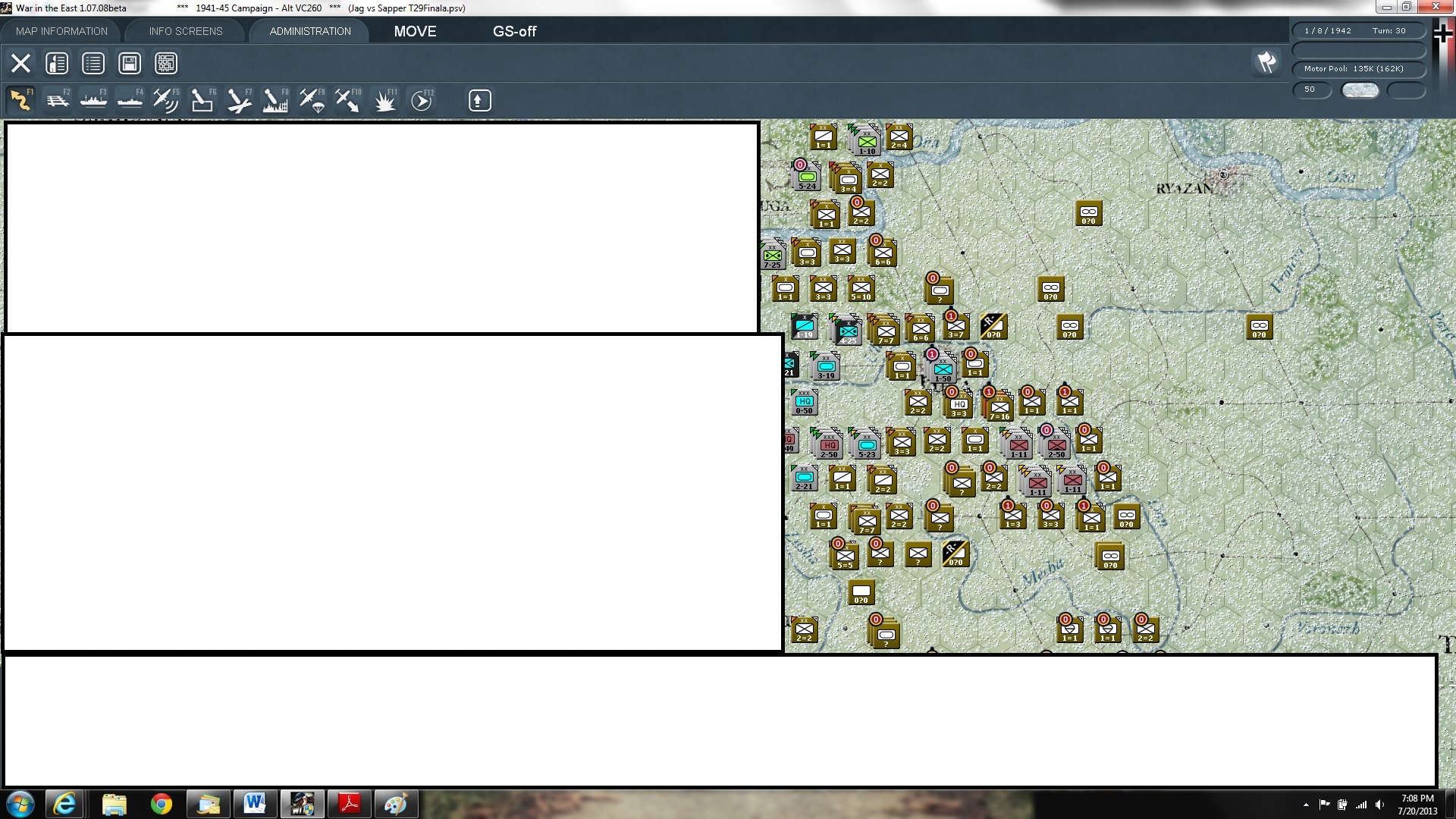This screenshot has height=819, width=1456.
Task: Click the German cross side indicator
Action: [x=1443, y=33]
